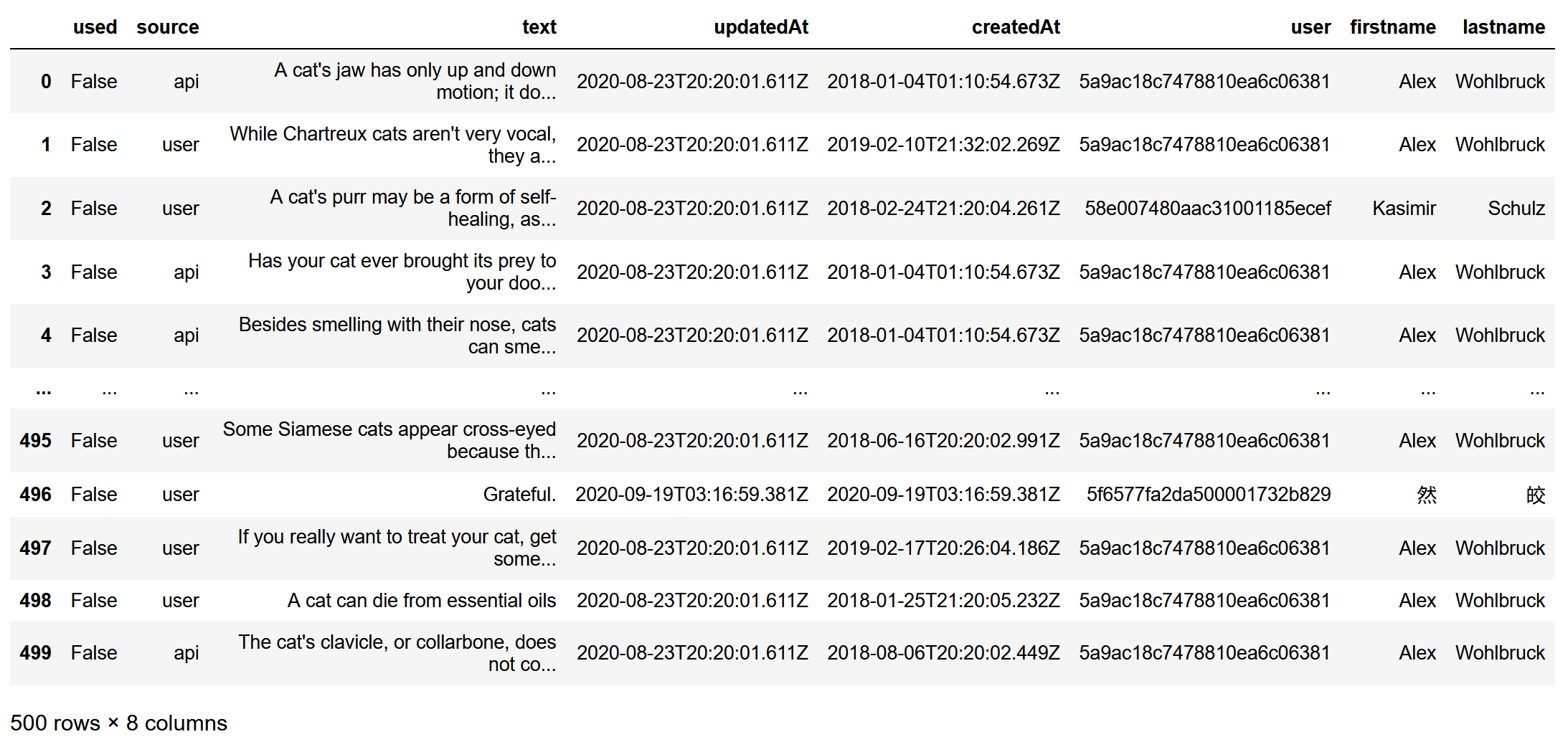Click the 'Kasimir' firstname cell
Viewport: 1568px width, 752px height.
[x=1404, y=209]
